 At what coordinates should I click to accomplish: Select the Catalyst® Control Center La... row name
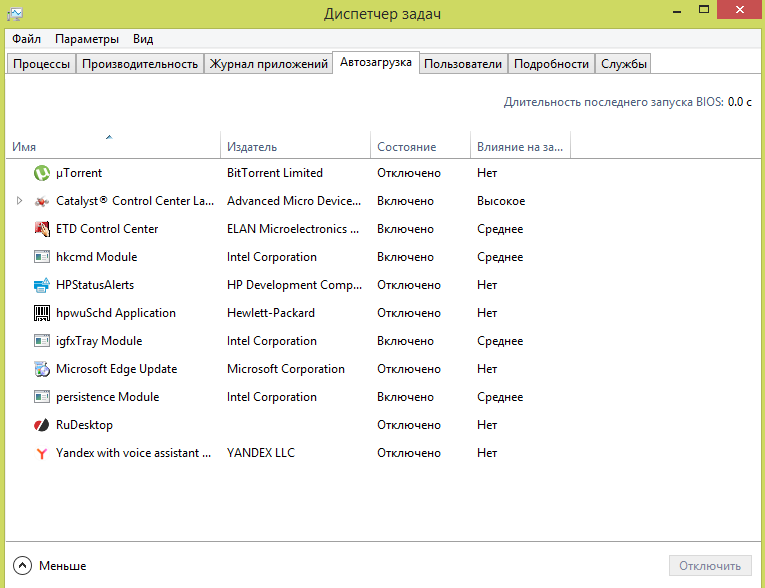[x=135, y=201]
